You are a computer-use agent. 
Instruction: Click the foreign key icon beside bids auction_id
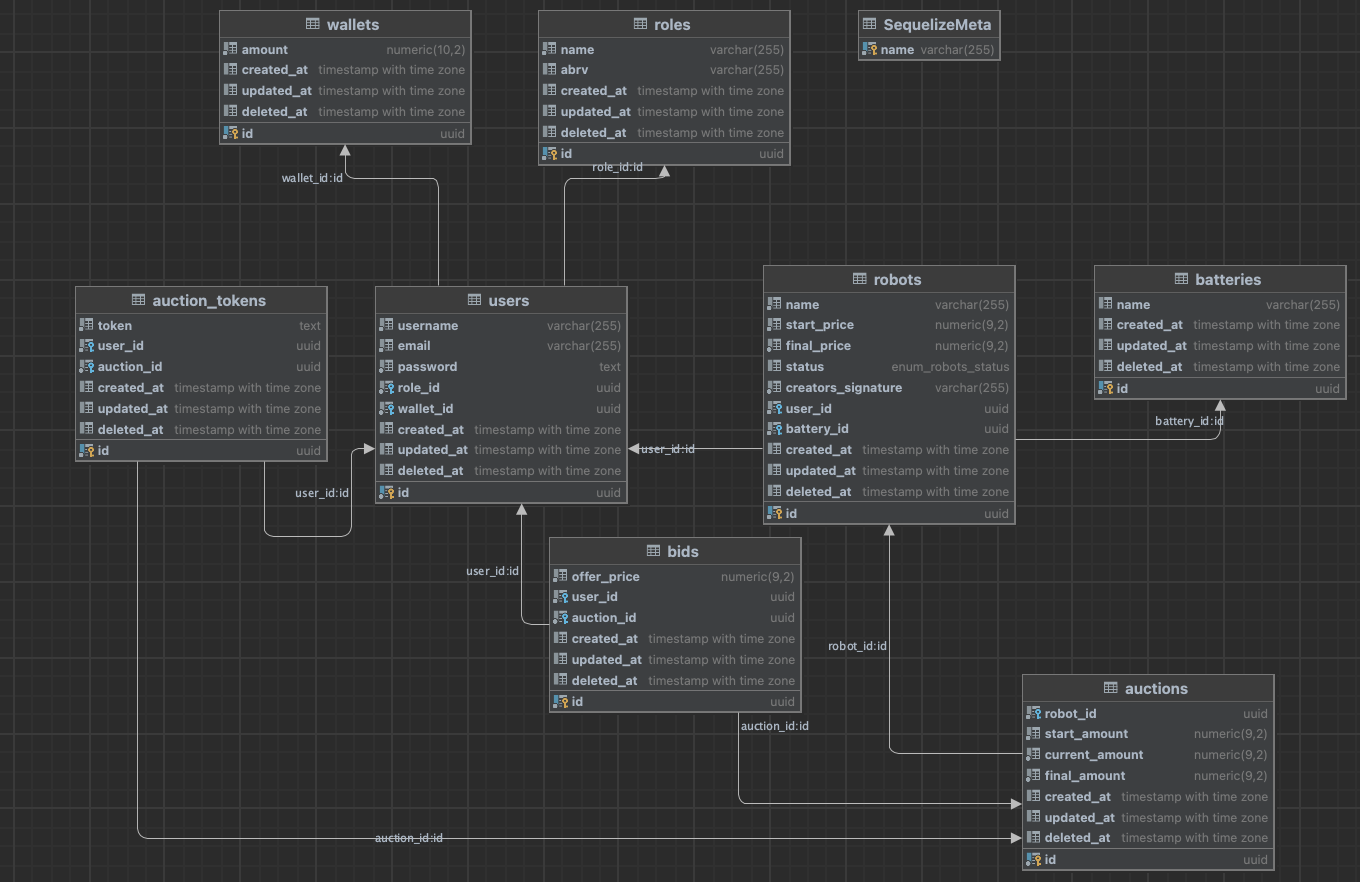pyautogui.click(x=561, y=617)
